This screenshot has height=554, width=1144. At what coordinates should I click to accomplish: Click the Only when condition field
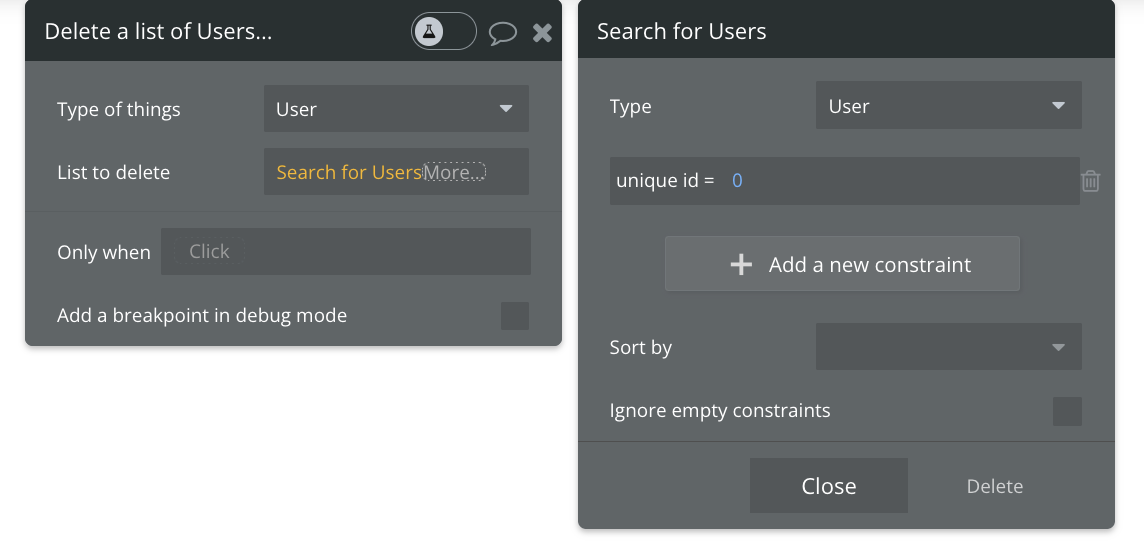coord(345,252)
